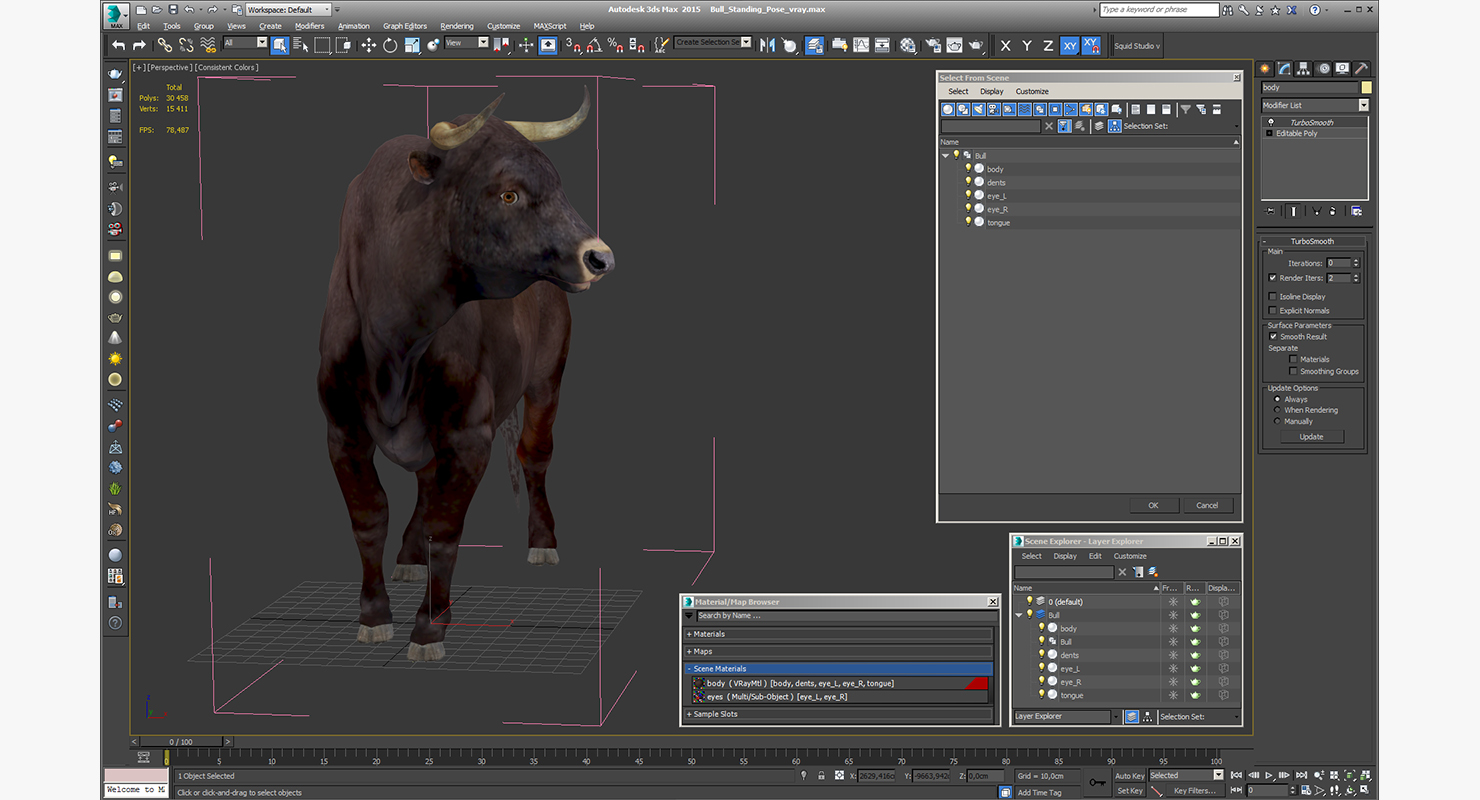Image resolution: width=1480 pixels, height=800 pixels.
Task: Open the MAXScript menu
Action: (550, 26)
